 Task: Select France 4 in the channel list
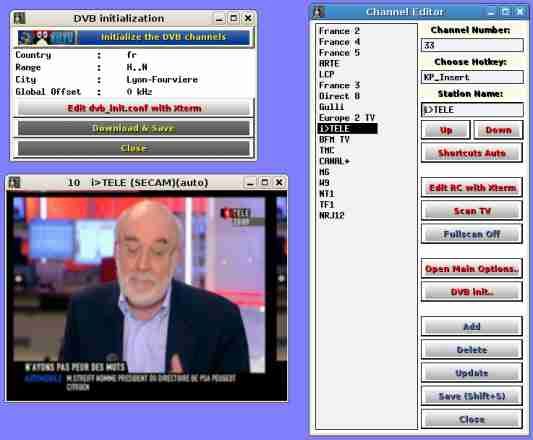coord(339,42)
